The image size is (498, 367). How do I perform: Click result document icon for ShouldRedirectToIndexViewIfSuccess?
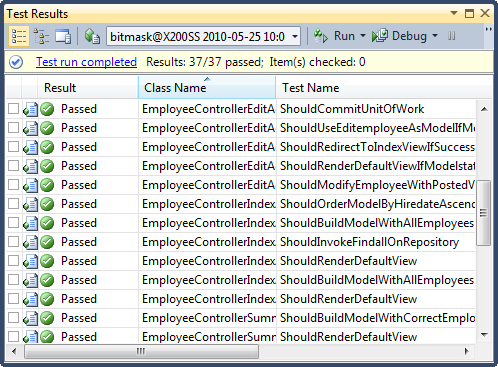tap(30, 147)
